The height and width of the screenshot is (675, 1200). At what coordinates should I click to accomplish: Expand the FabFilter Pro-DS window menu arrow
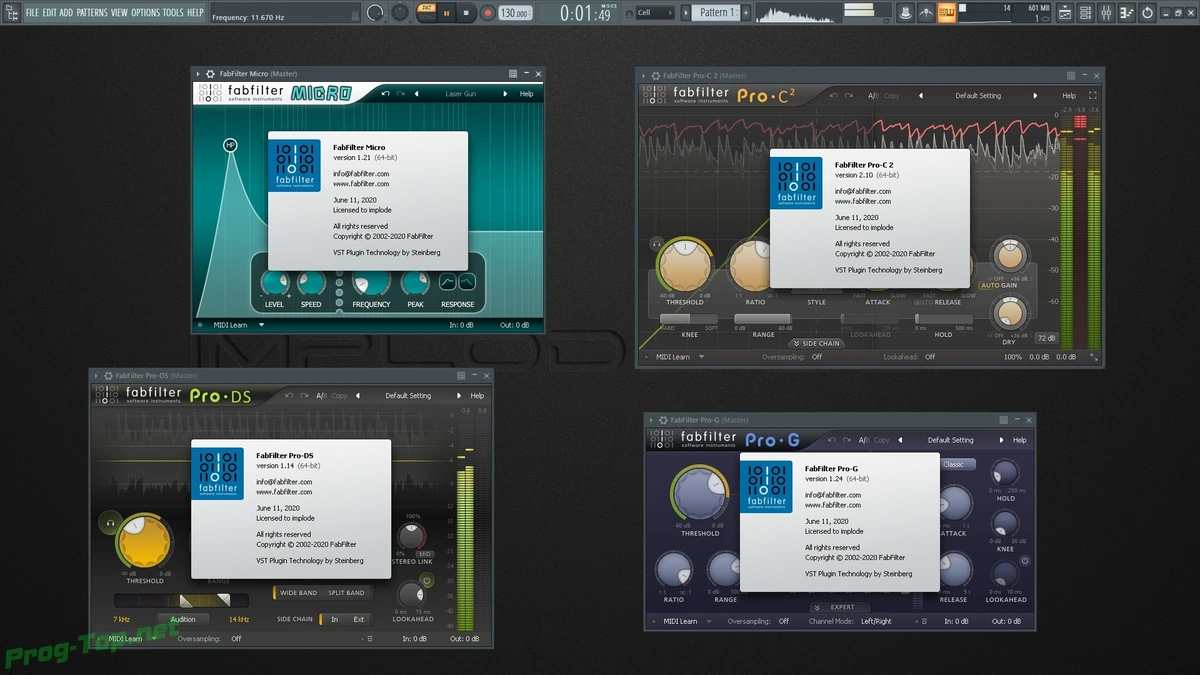pyautogui.click(x=96, y=376)
